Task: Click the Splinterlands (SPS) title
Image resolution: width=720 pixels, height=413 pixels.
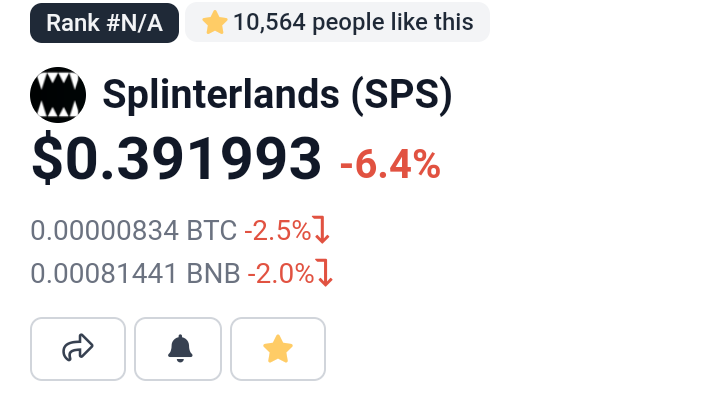Action: tap(277, 94)
